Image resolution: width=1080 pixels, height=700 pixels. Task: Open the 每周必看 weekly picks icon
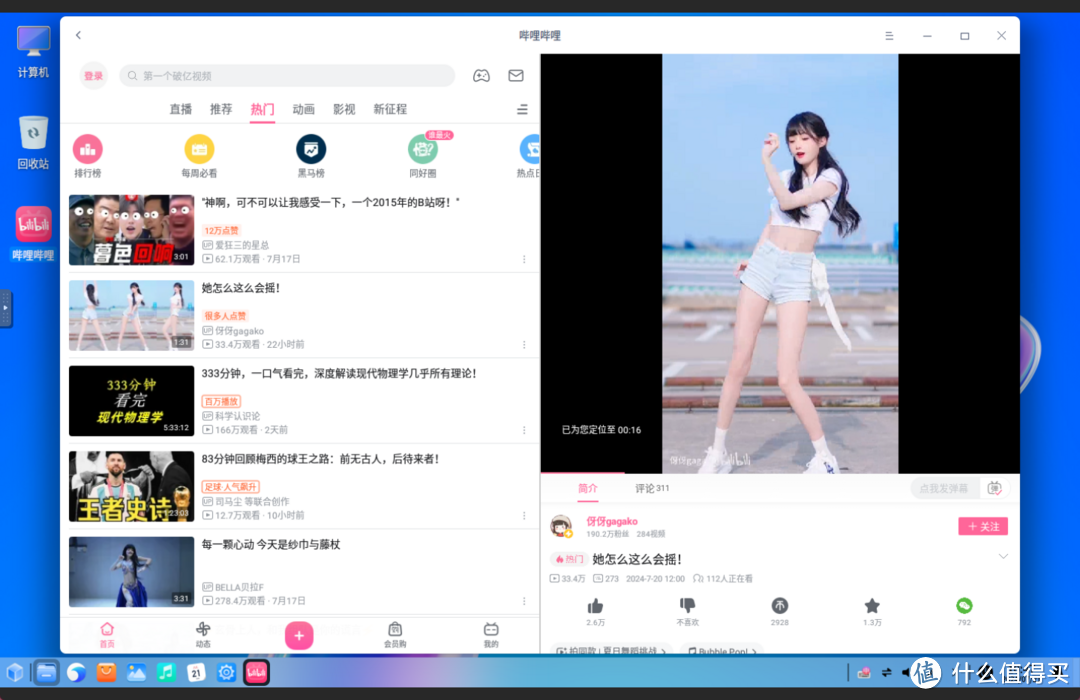point(199,150)
